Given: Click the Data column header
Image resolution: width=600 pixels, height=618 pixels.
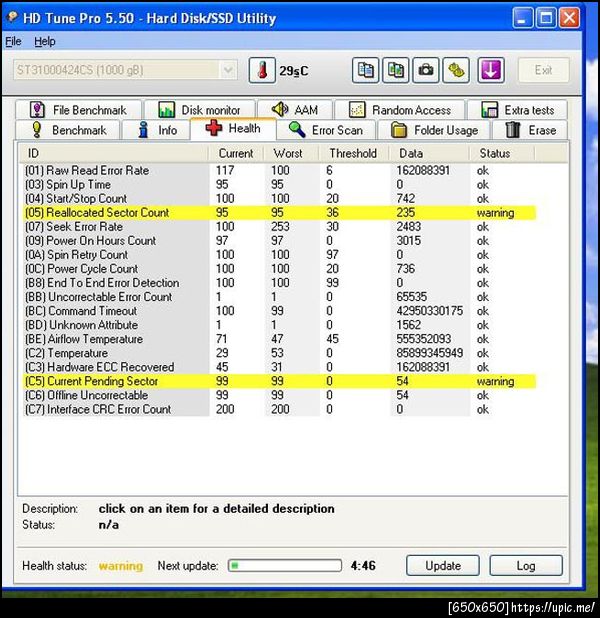Looking at the screenshot, I should (x=429, y=153).
